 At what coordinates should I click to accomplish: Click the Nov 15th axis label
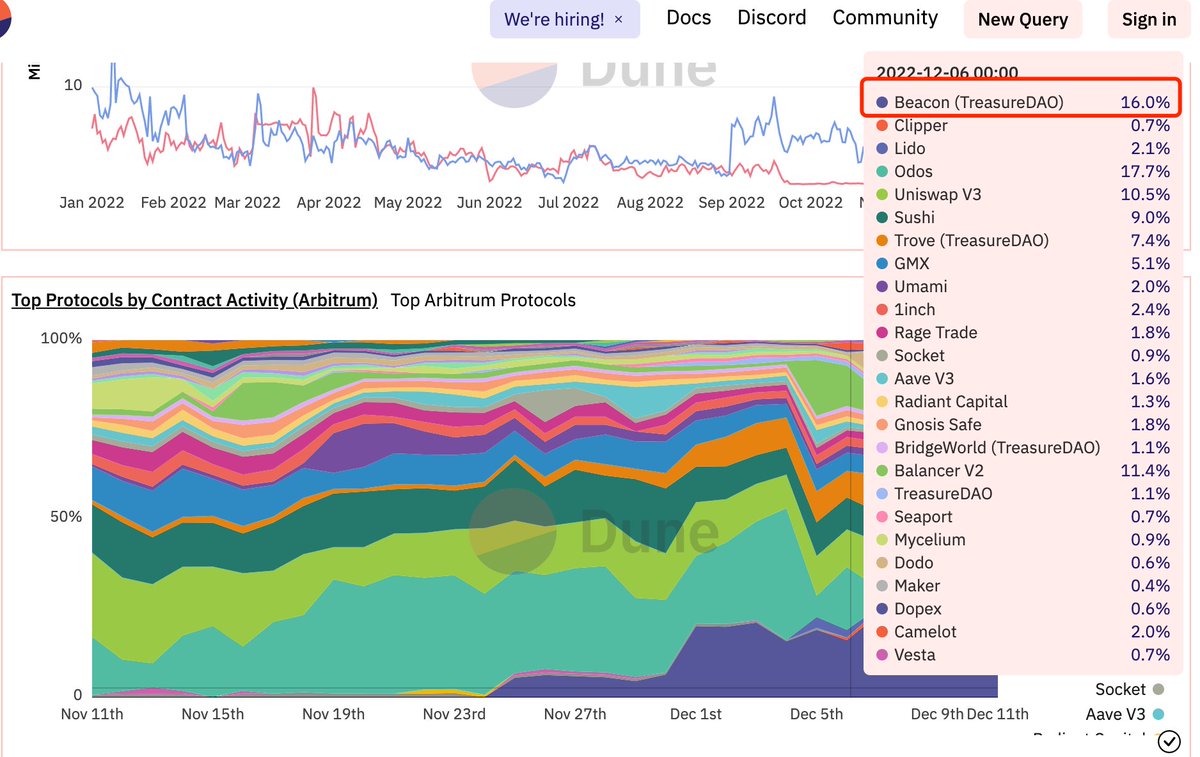213,714
